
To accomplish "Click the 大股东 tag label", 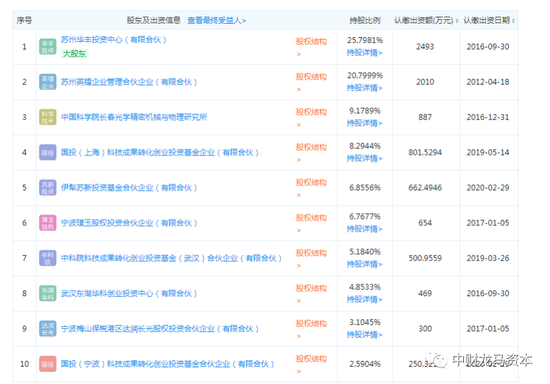I will (74, 54).
